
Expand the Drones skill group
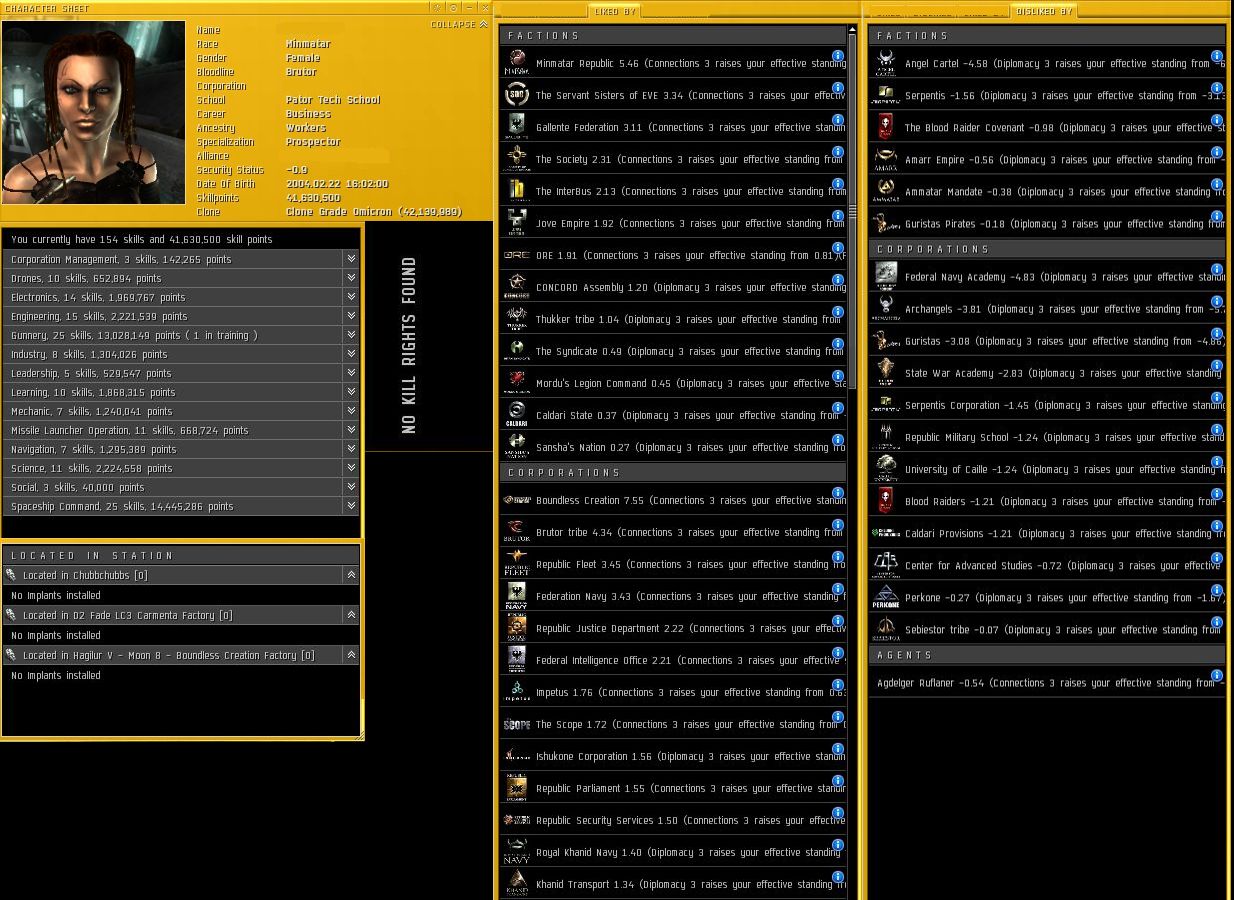click(351, 278)
